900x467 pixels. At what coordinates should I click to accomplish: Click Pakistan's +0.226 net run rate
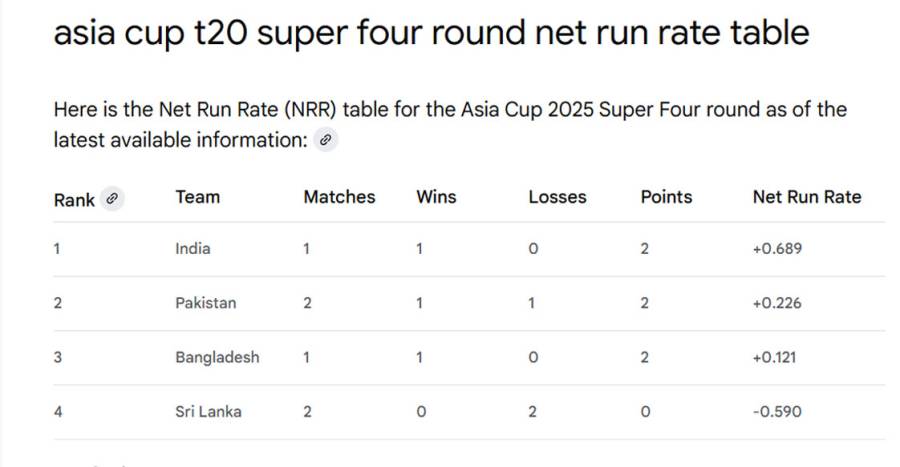(777, 303)
